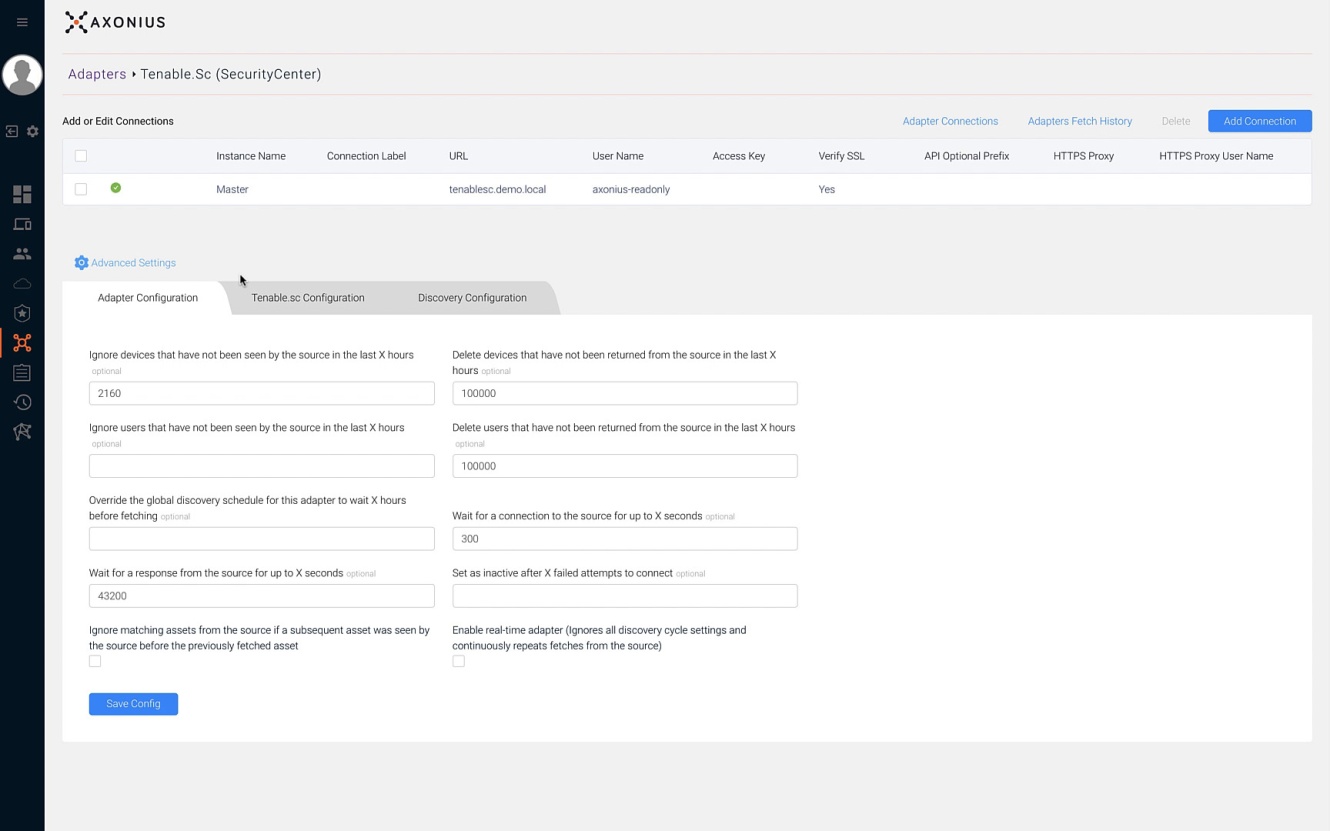Click the Instance Name column header

tap(251, 156)
